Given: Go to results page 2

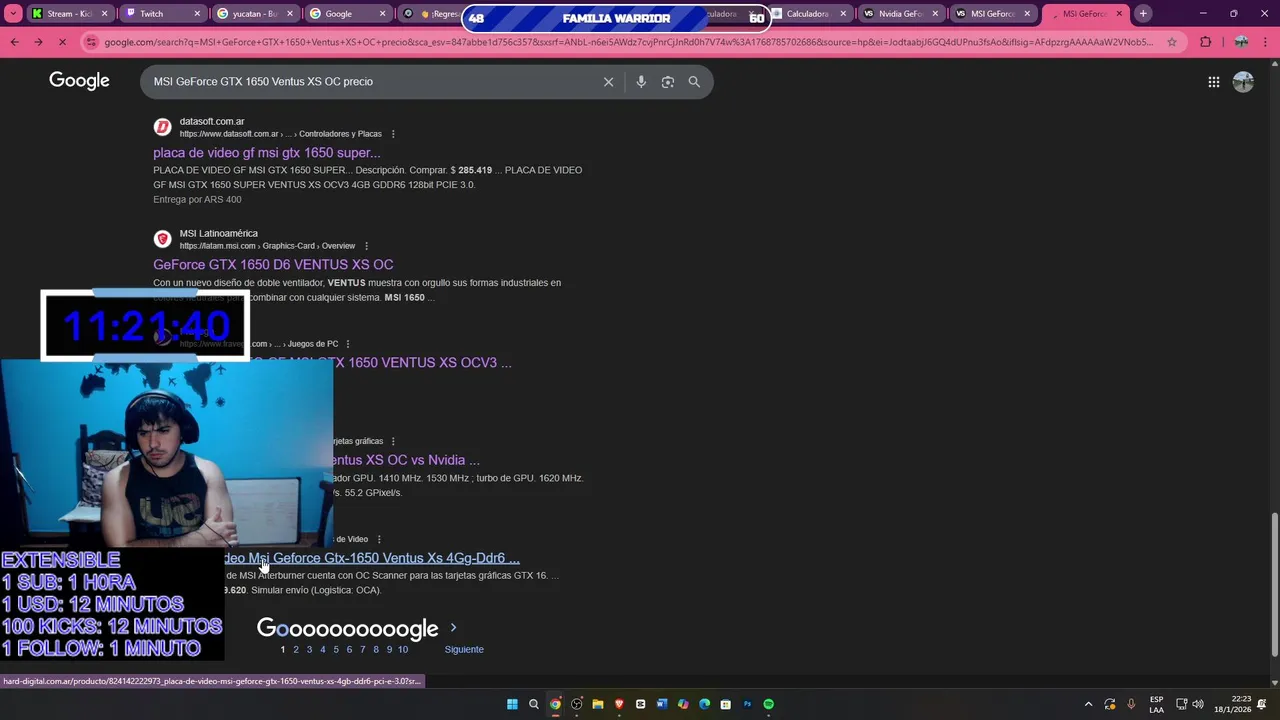Looking at the screenshot, I should [296, 650].
